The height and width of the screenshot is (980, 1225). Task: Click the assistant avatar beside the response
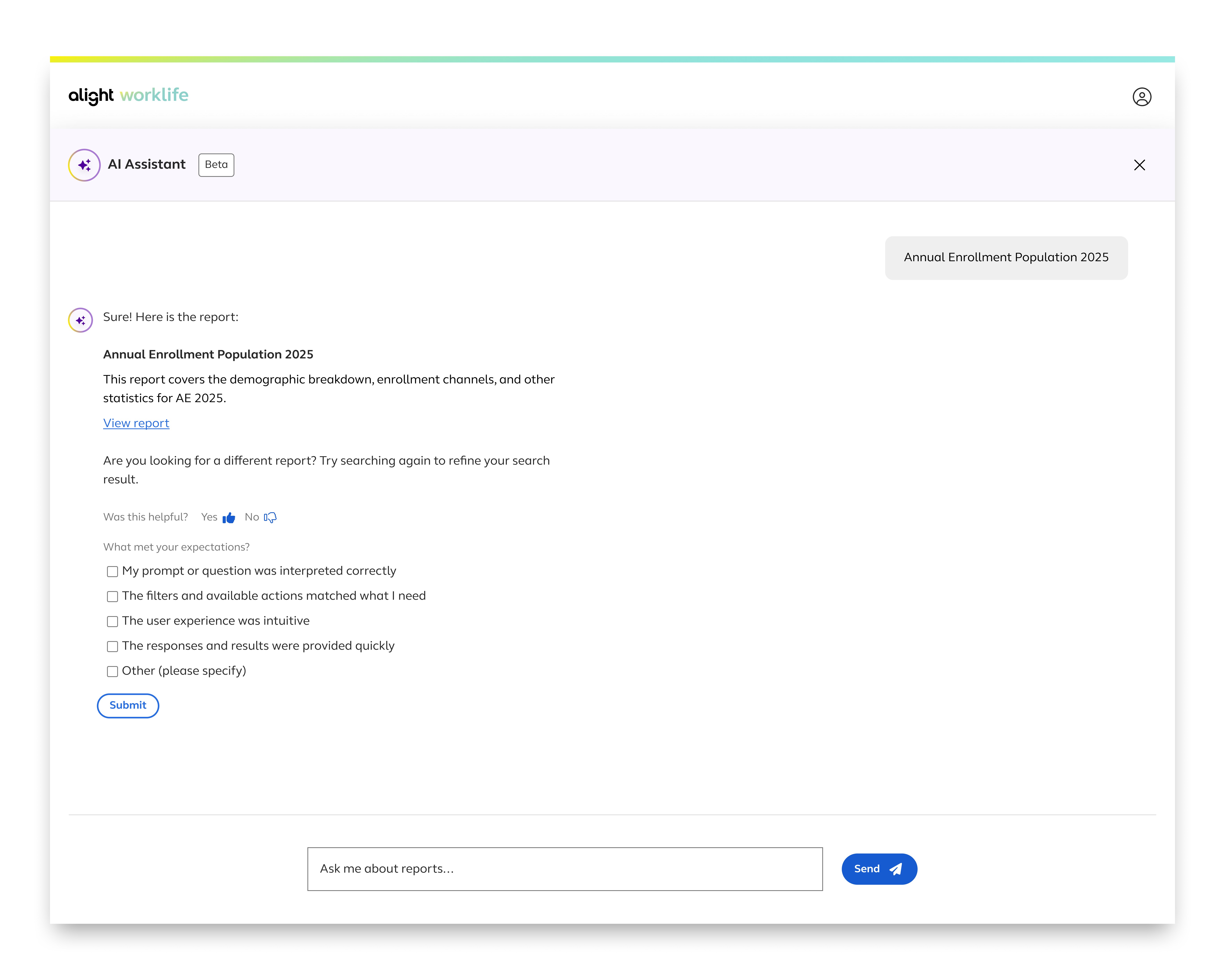tap(81, 320)
